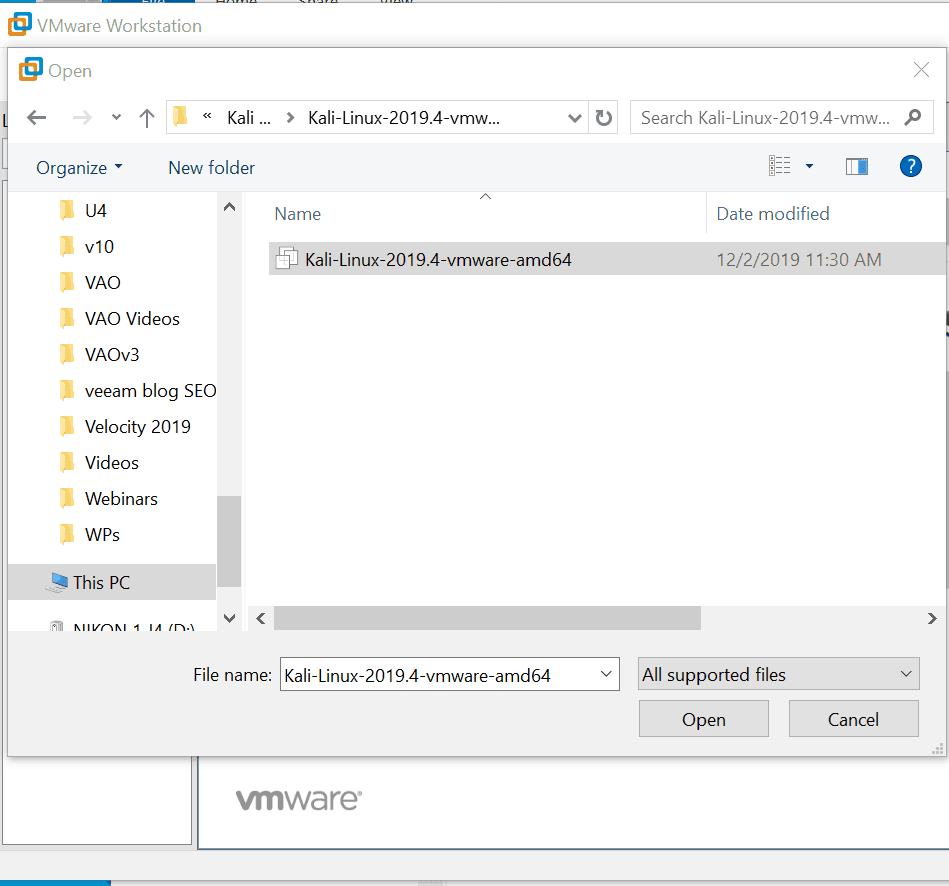
Task: Expand the view options dropdown arrow
Action: 809,166
